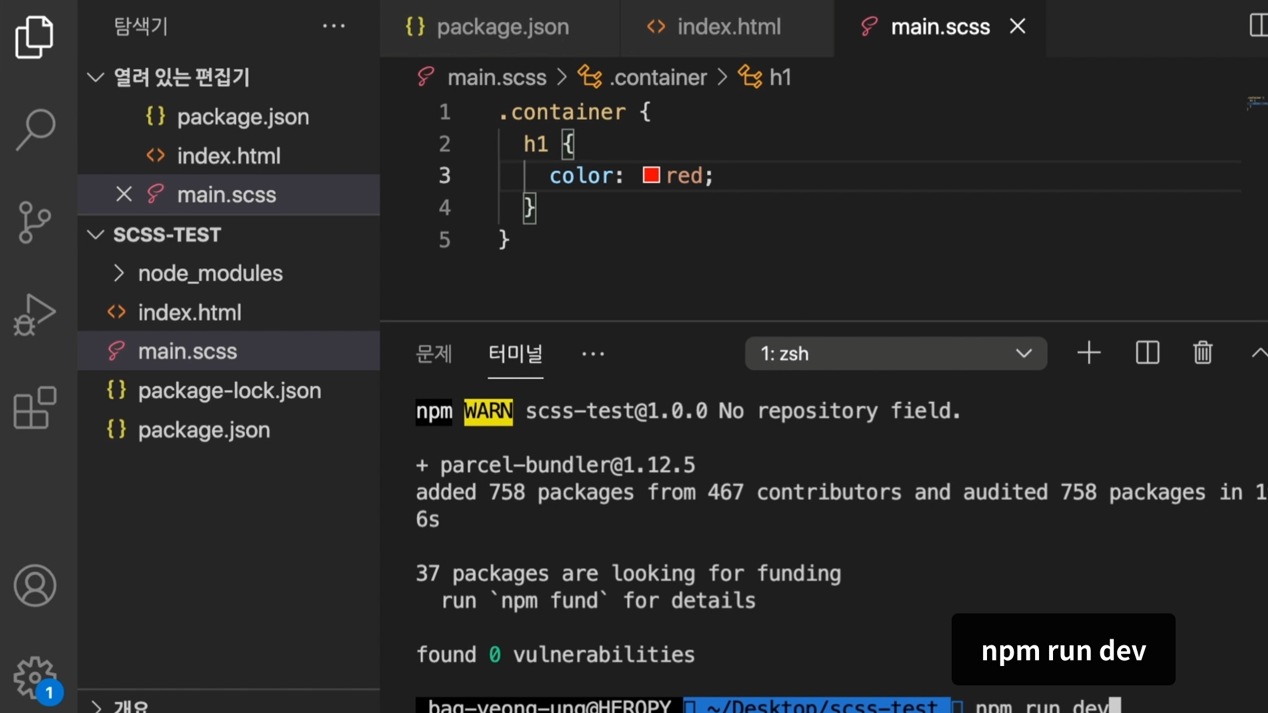Viewport: 1268px width, 713px height.
Task: Open the Extensions view
Action: (35, 408)
